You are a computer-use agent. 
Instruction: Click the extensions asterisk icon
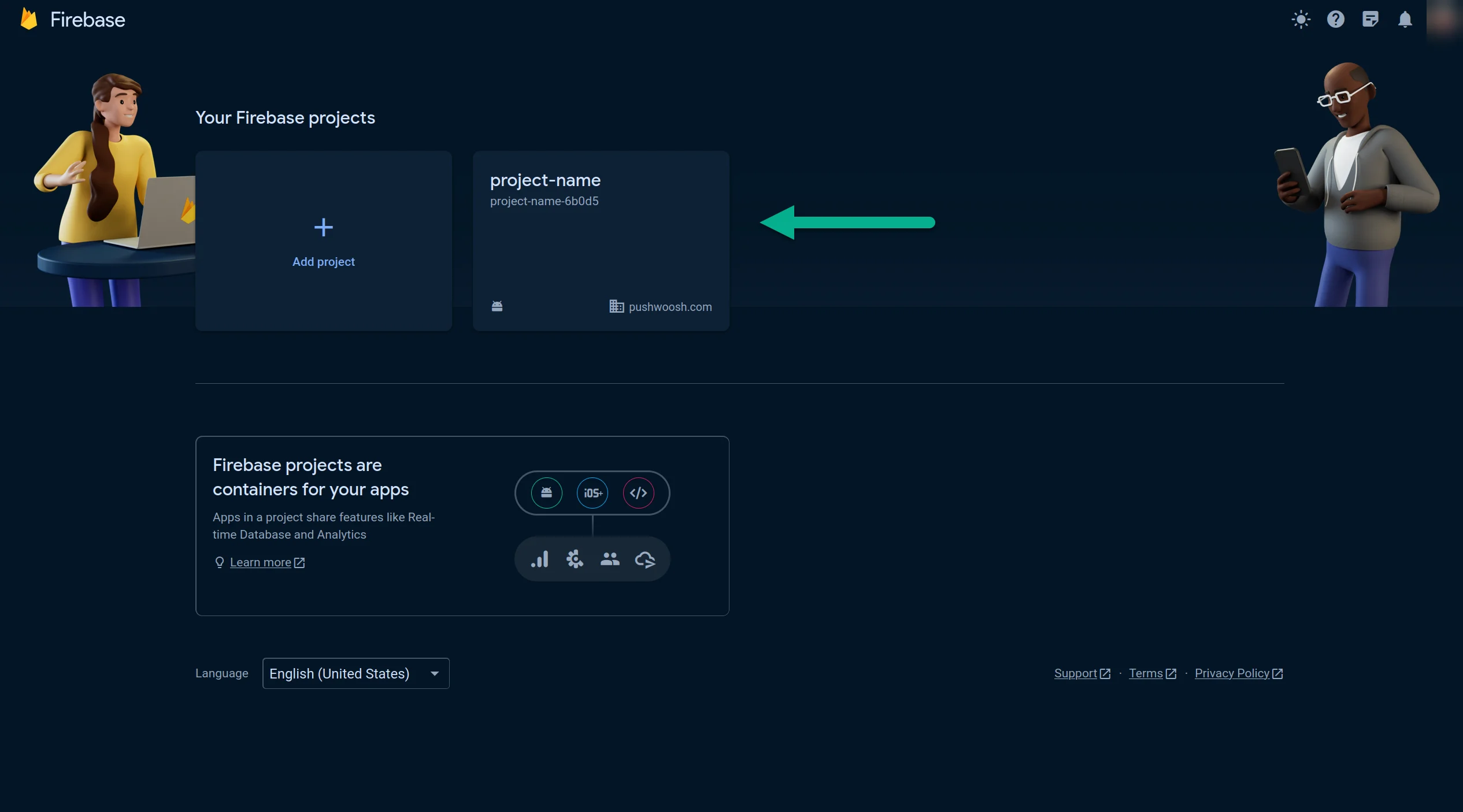click(x=575, y=559)
